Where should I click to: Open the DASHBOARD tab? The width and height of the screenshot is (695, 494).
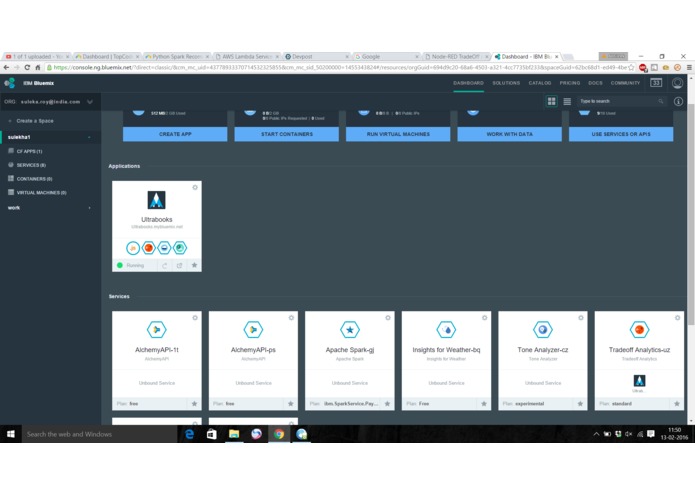pos(468,83)
